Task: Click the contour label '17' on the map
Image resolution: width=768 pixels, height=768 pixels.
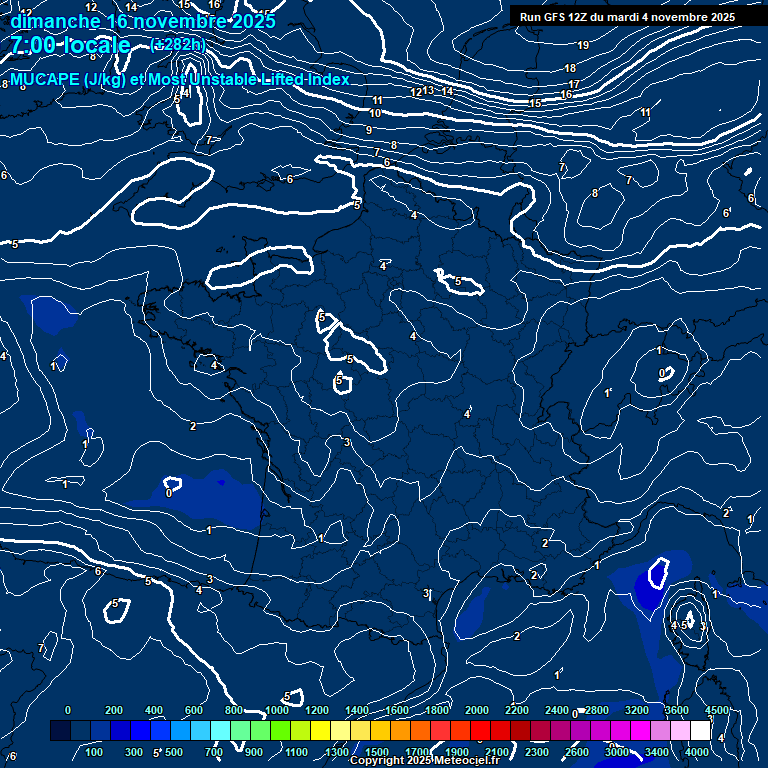Action: 574,84
